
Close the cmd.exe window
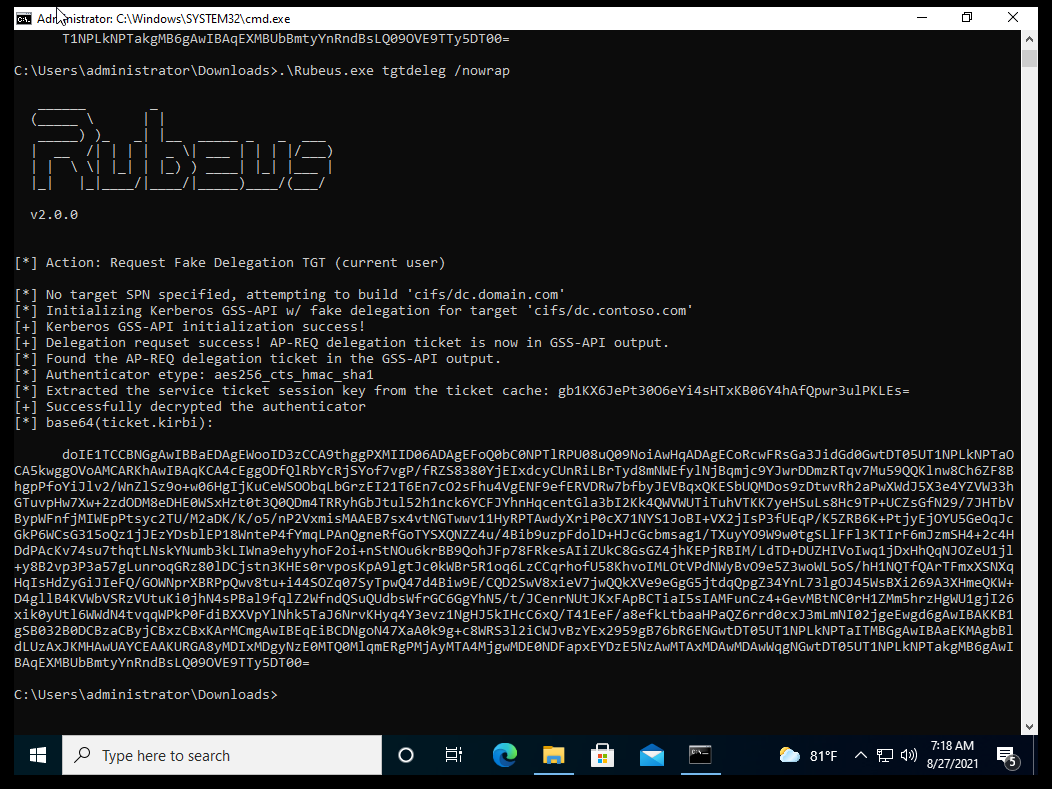[x=1013, y=17]
